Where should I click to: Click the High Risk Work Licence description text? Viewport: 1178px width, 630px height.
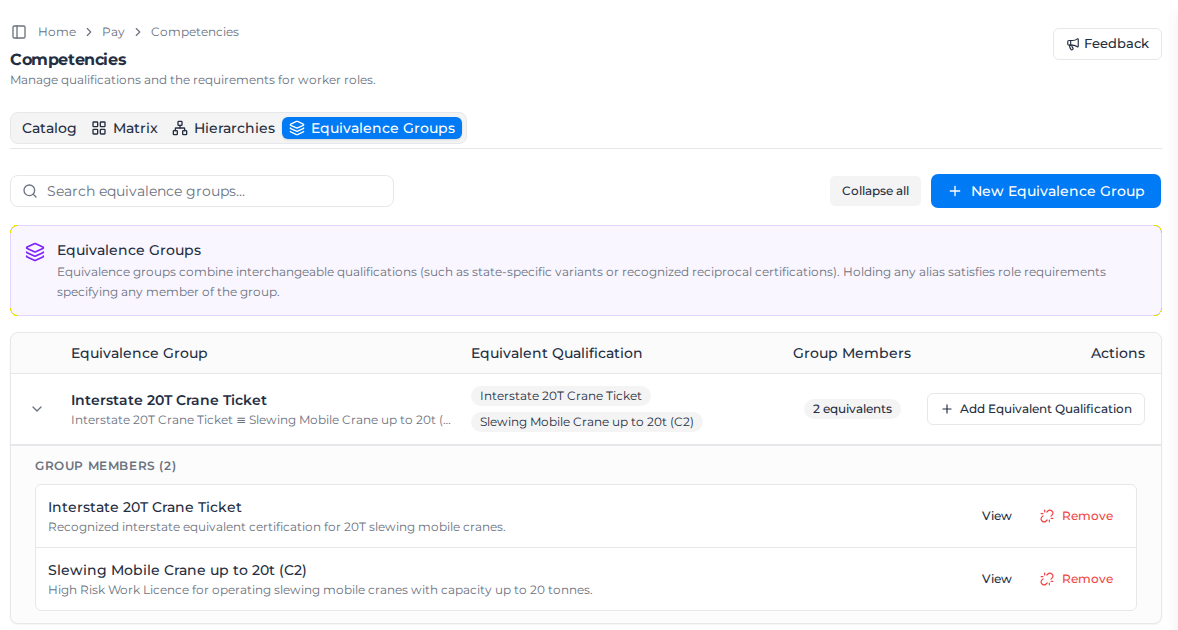click(x=320, y=590)
